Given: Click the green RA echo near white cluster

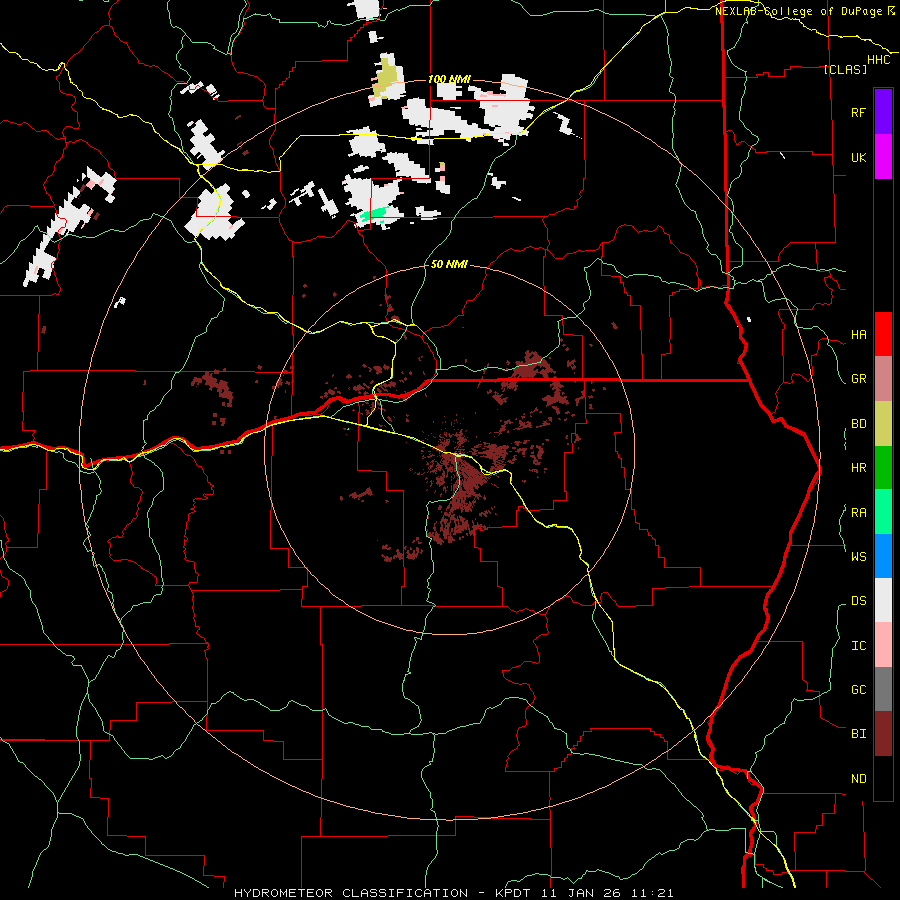Looking at the screenshot, I should click(373, 215).
